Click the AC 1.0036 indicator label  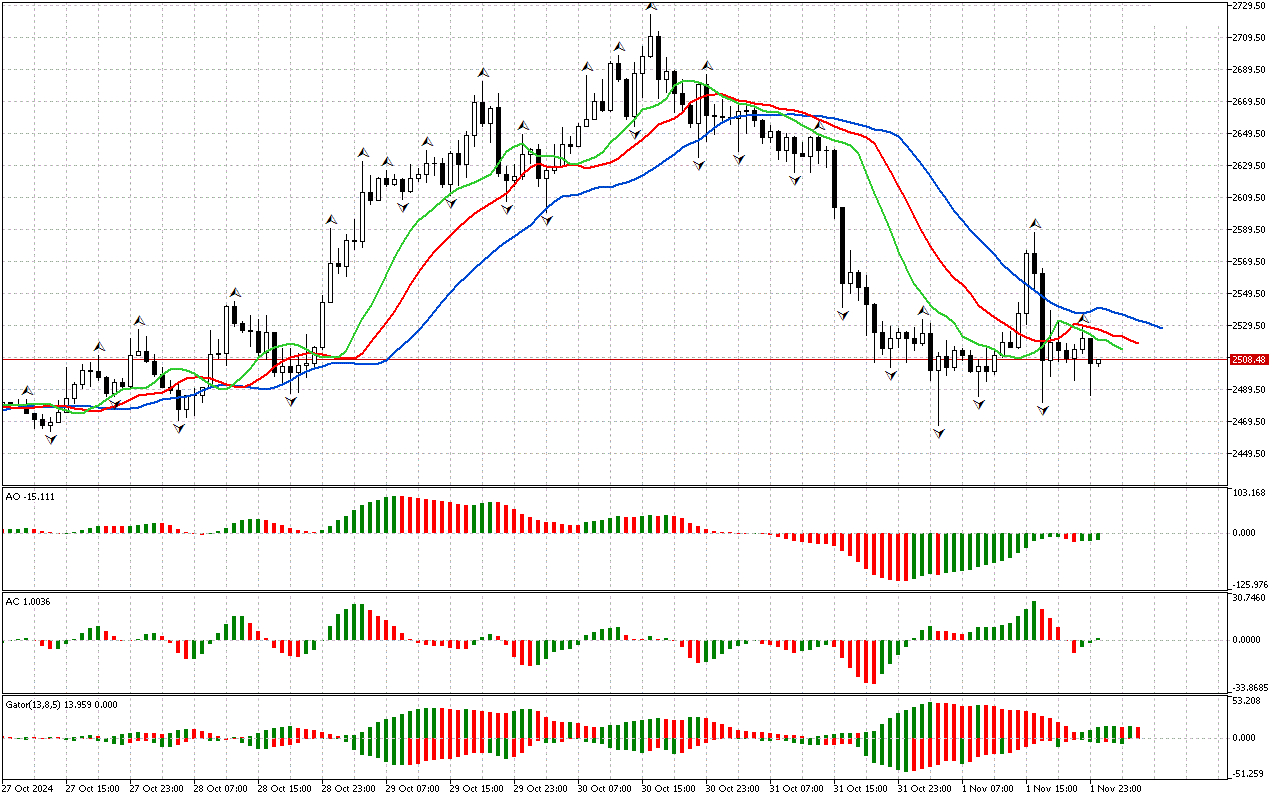28,600
